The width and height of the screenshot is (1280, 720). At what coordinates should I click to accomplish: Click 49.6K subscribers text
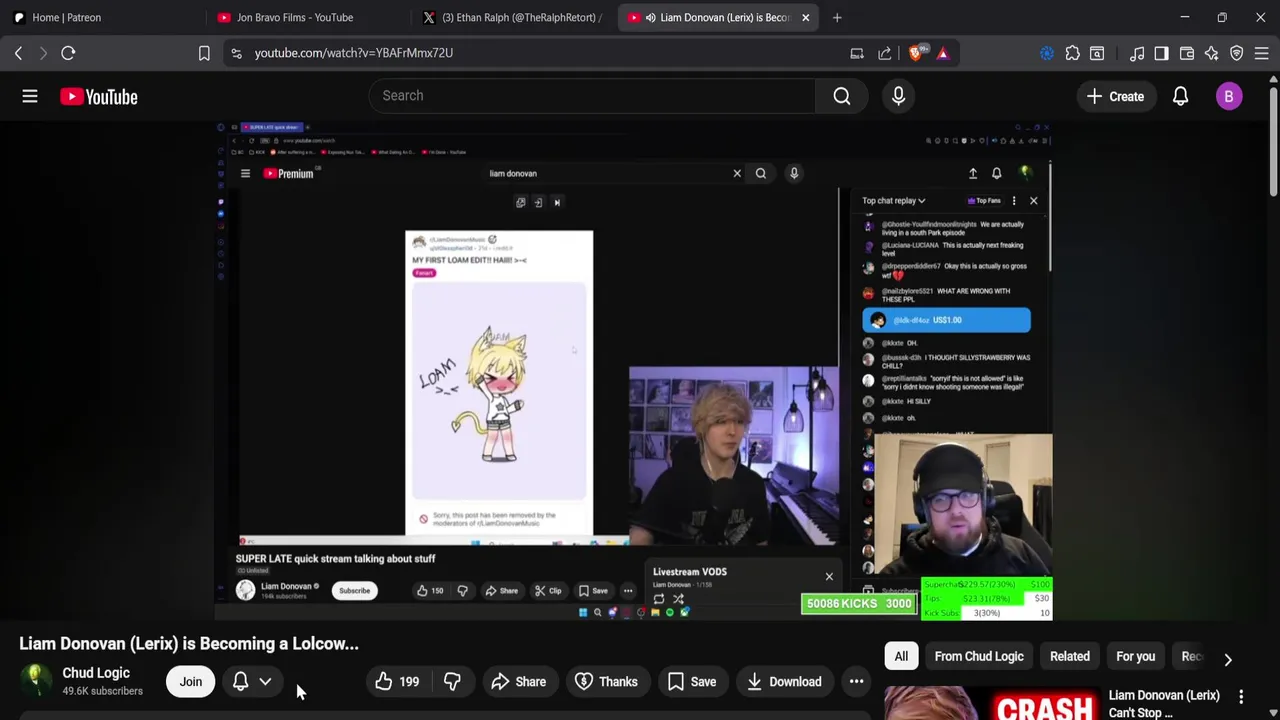[102, 691]
